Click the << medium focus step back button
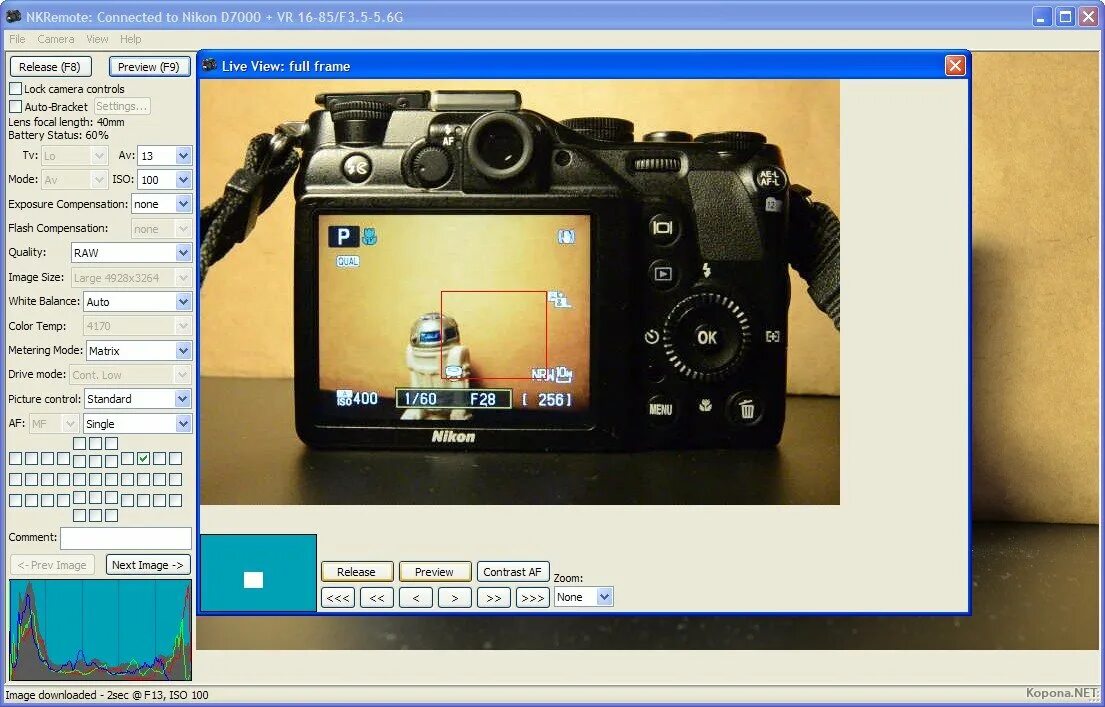Image resolution: width=1105 pixels, height=707 pixels. 376,597
